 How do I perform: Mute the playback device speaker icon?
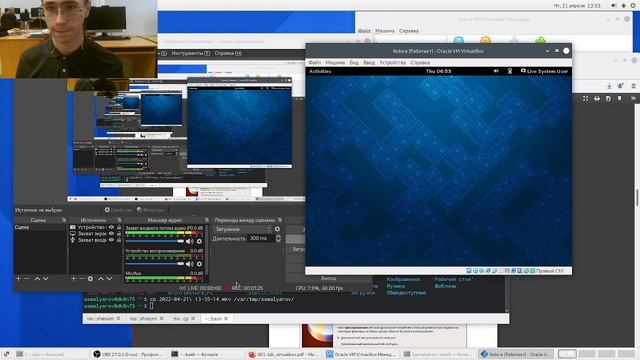(190, 264)
